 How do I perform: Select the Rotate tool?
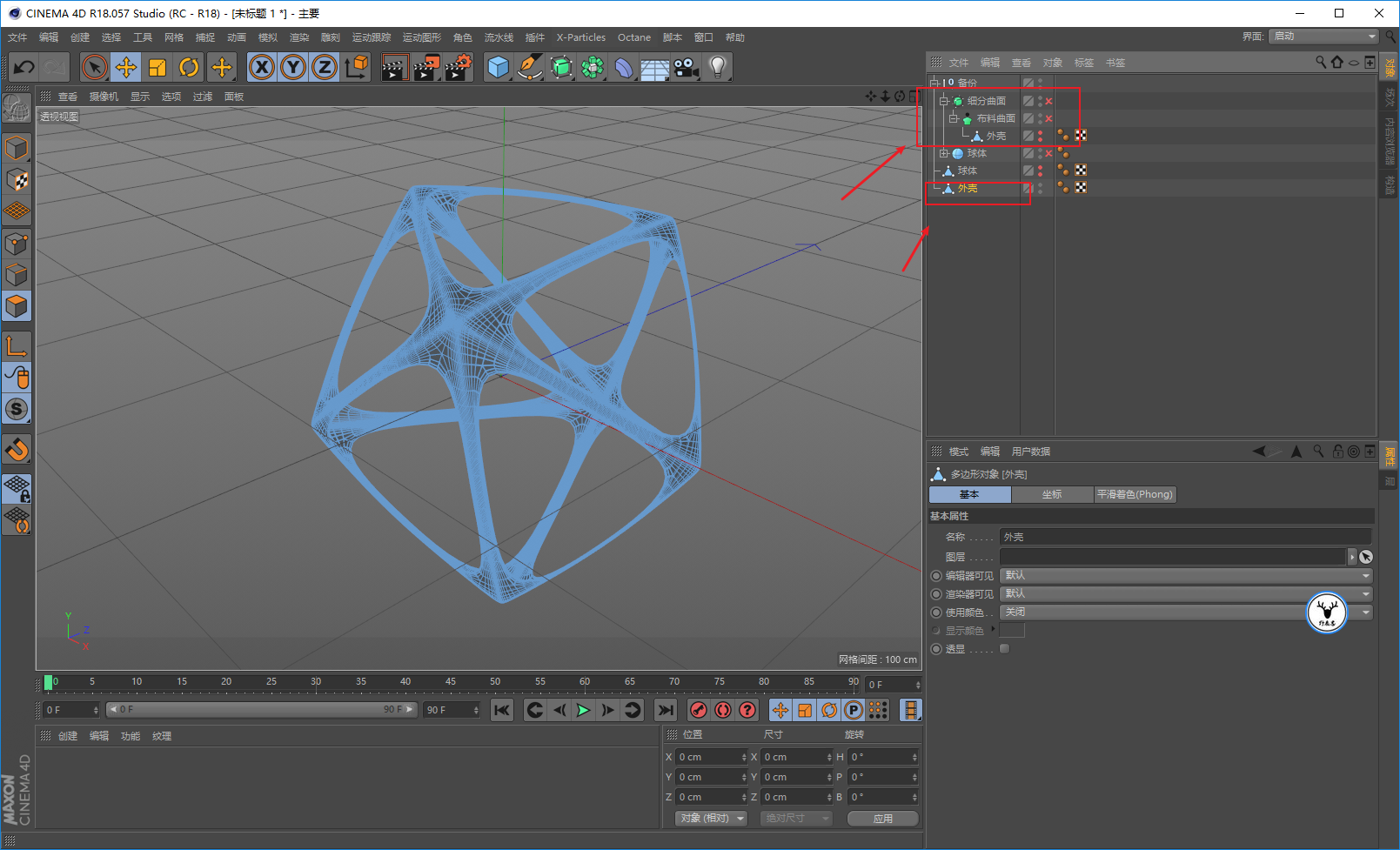(x=189, y=67)
